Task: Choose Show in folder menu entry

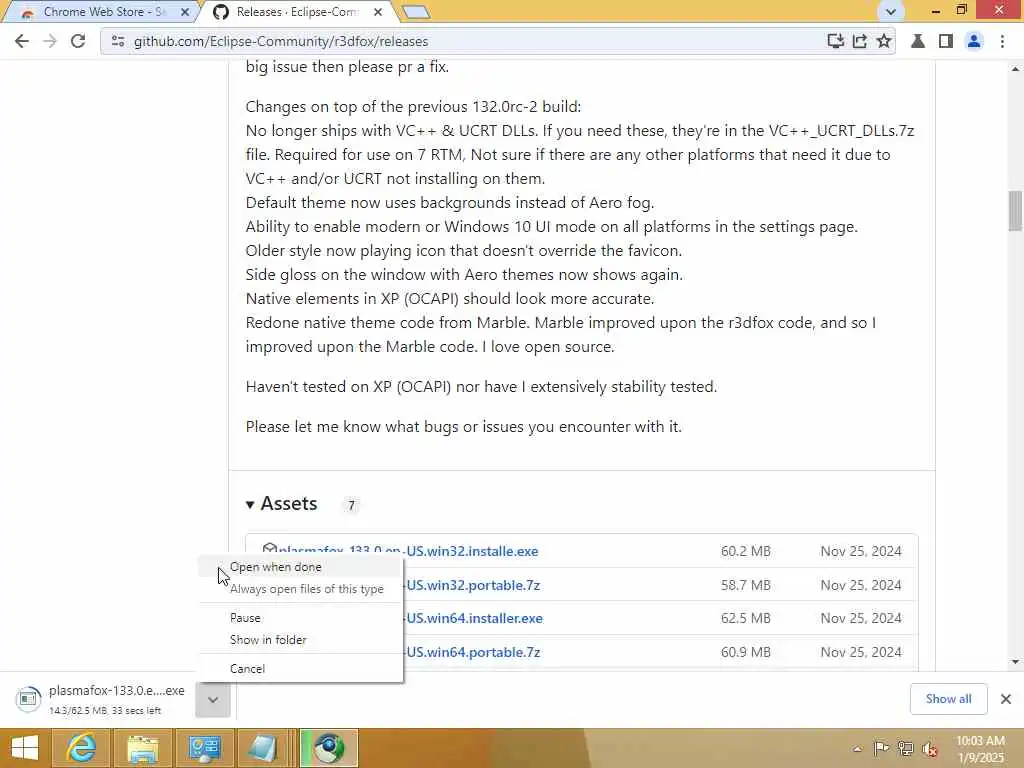Action: click(300, 640)
